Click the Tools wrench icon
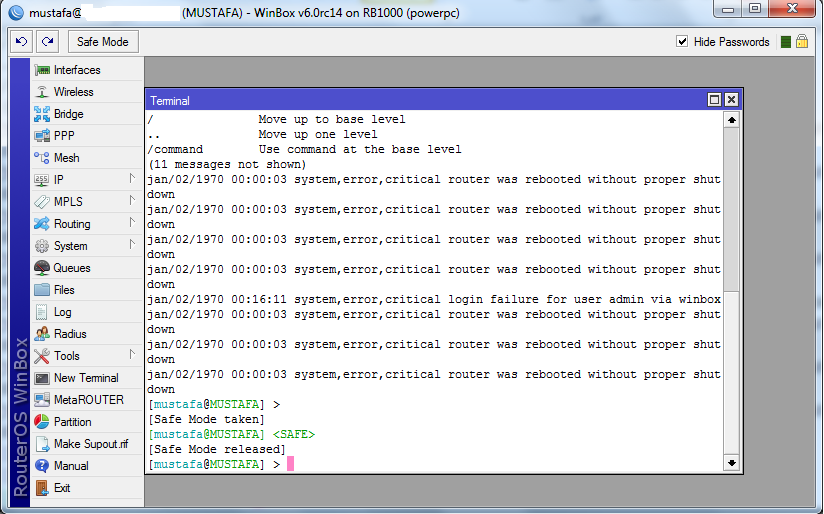 [x=42, y=356]
